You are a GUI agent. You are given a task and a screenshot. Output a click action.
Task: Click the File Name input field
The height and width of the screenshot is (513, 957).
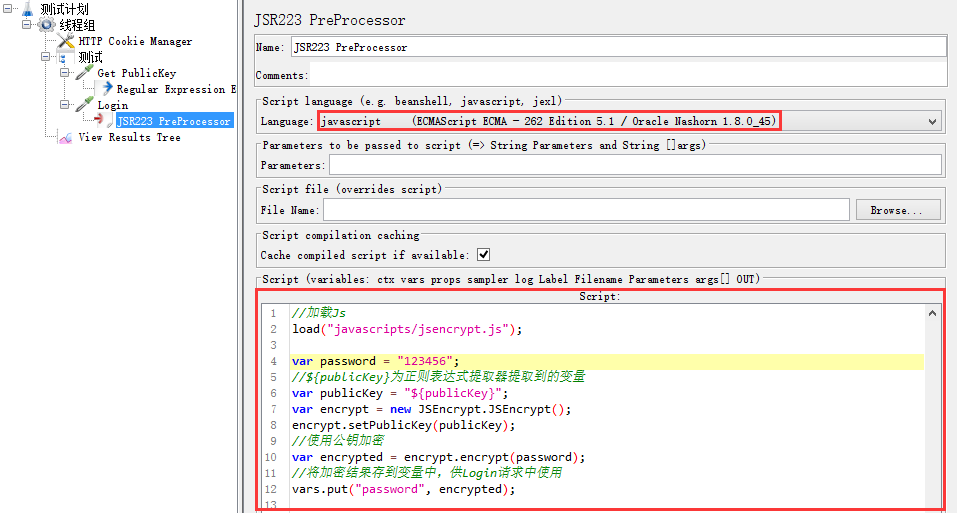(x=587, y=210)
